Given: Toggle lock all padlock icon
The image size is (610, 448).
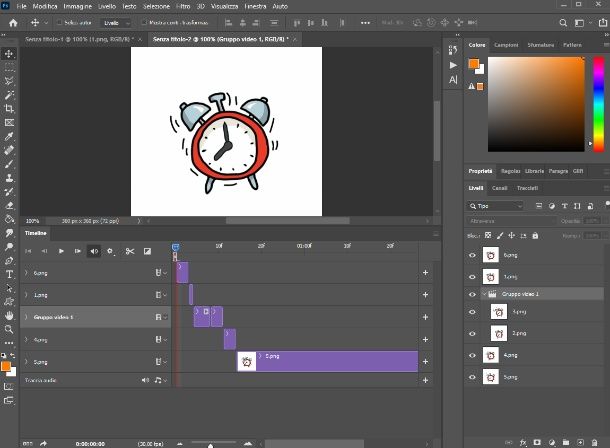Looking at the screenshot, I should [535, 235].
